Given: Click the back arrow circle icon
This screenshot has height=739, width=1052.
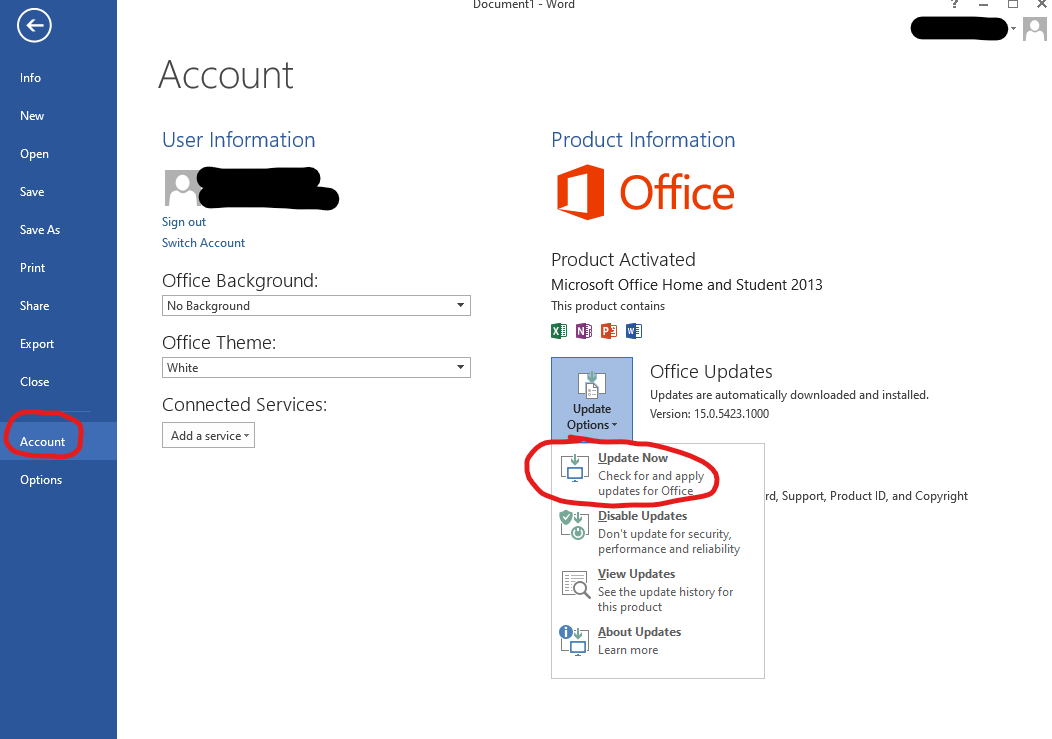Looking at the screenshot, I should tap(34, 26).
